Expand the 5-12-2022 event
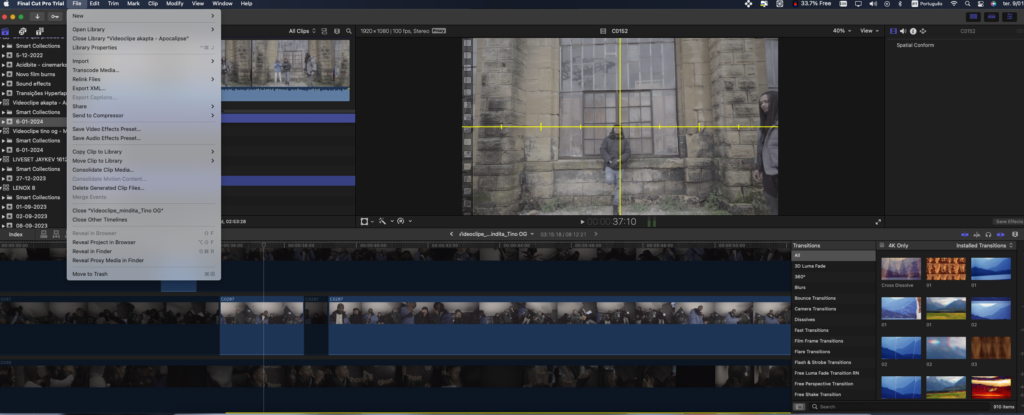Image resolution: width=1024 pixels, height=415 pixels. click(3, 56)
